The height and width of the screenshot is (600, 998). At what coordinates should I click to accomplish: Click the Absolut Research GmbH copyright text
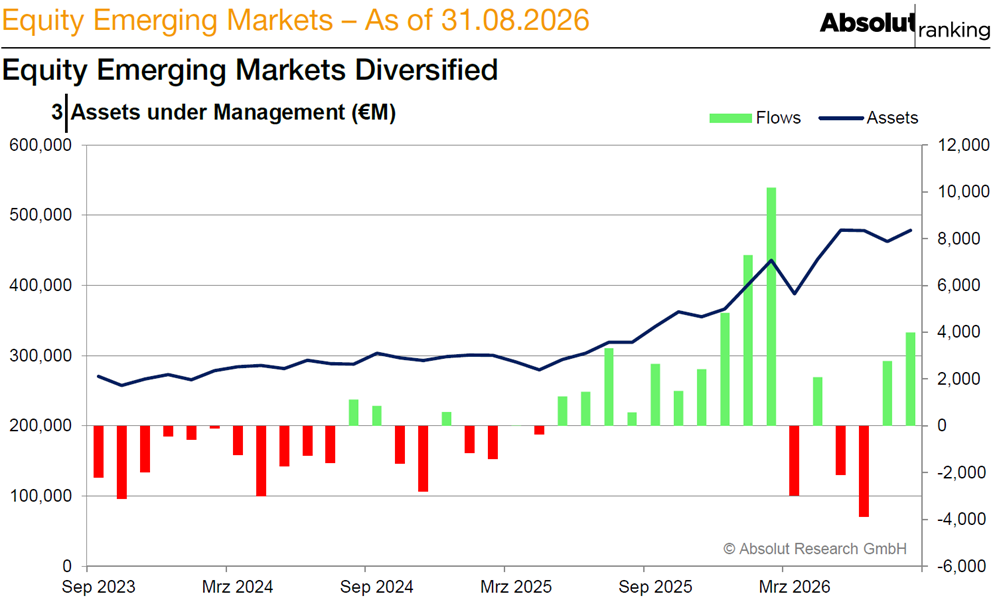click(x=815, y=548)
